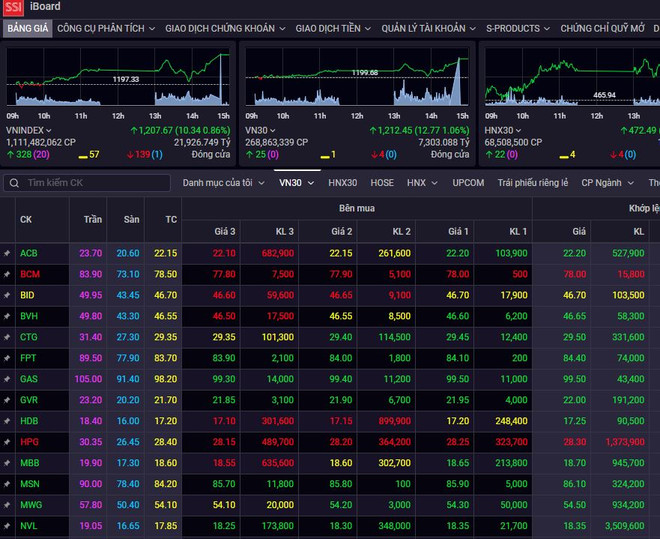This screenshot has height=539, width=660.
Task: Select the HNX30 watchlist tab
Action: tap(343, 183)
